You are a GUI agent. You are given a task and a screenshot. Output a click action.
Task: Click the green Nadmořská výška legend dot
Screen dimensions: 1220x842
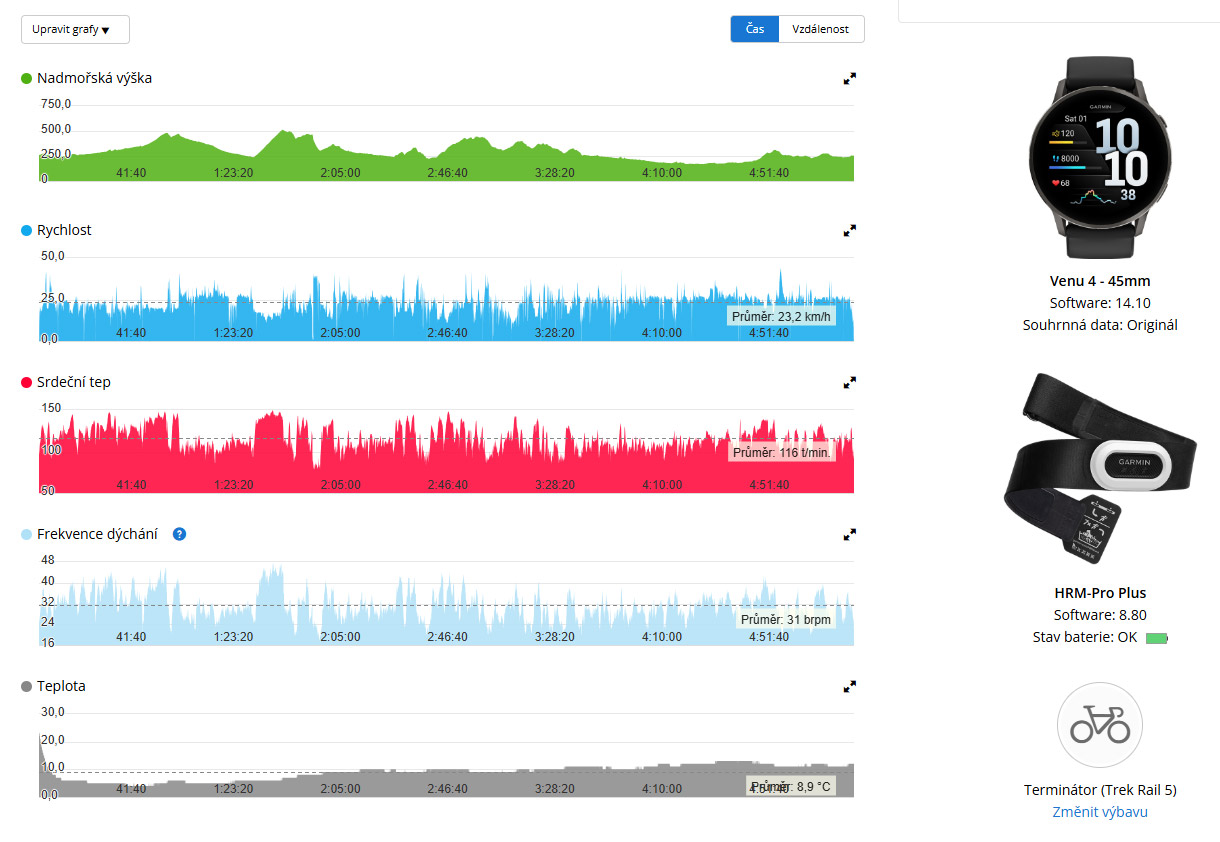coord(27,78)
